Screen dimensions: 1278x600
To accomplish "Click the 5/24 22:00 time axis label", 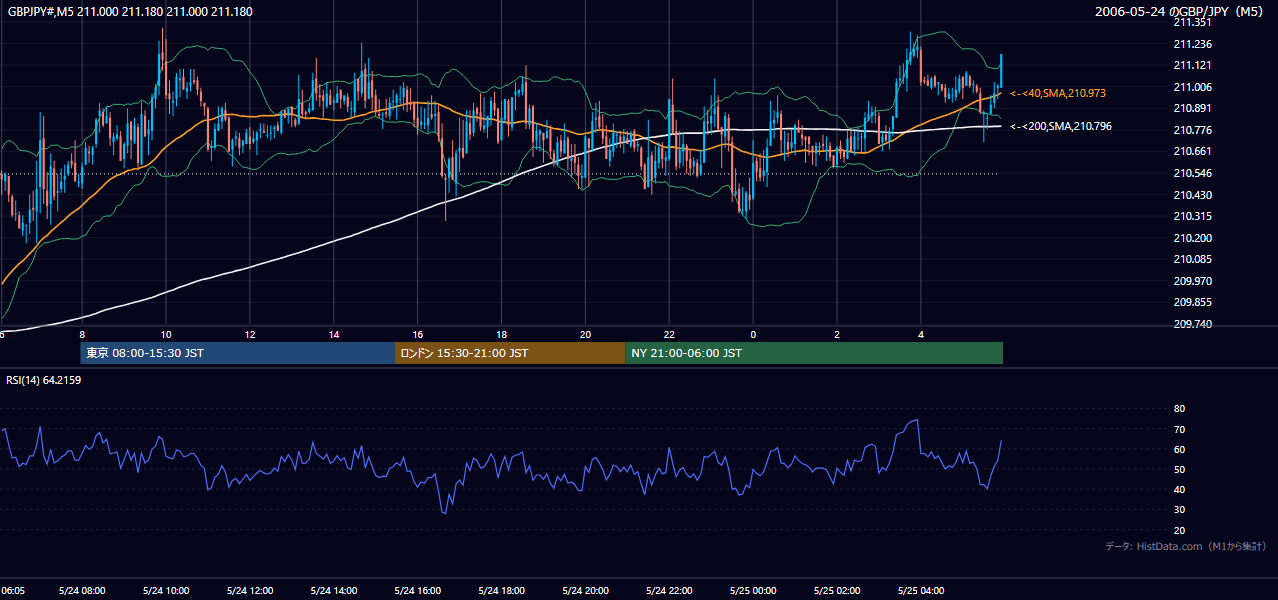I will pyautogui.click(x=669, y=591).
